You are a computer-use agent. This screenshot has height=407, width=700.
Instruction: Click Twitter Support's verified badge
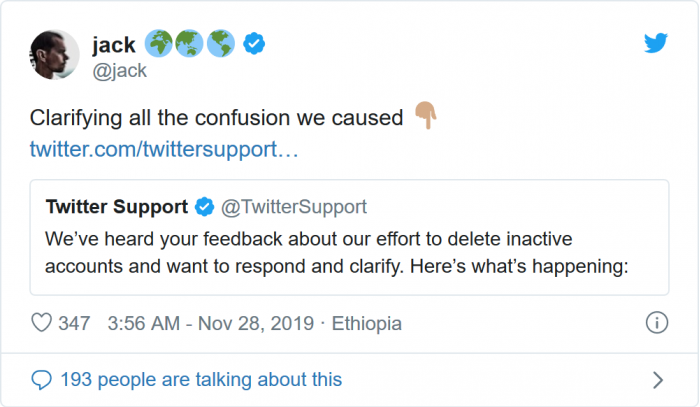(x=205, y=207)
